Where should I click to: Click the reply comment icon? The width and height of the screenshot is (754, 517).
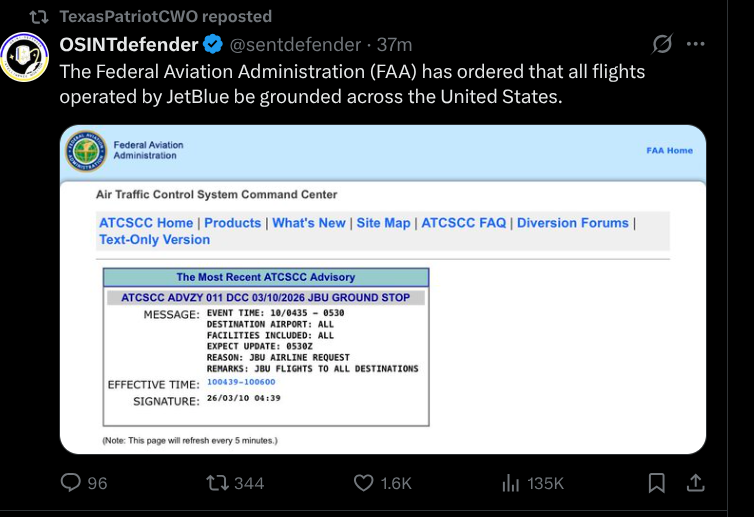tap(71, 483)
